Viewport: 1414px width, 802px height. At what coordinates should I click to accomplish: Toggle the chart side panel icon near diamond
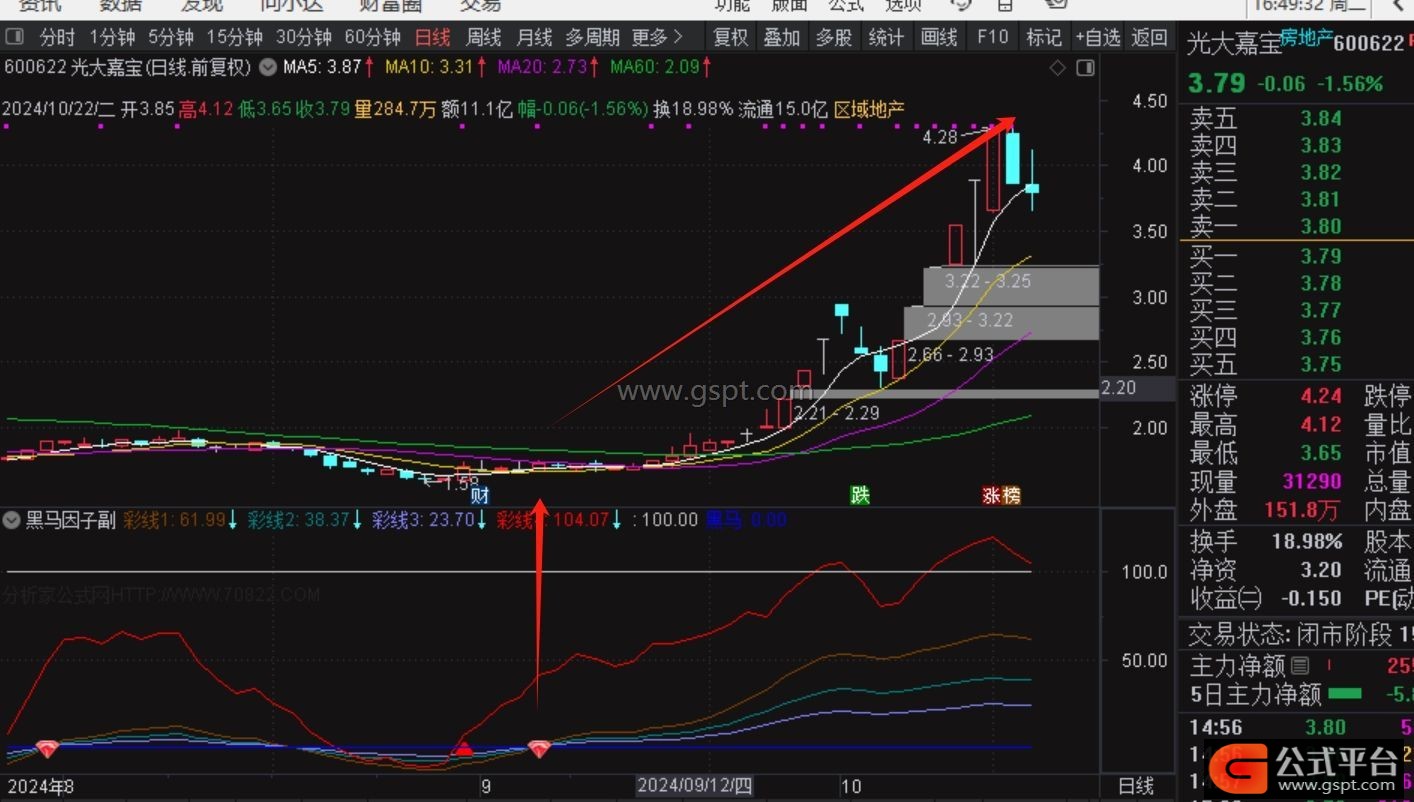pyautogui.click(x=1084, y=68)
